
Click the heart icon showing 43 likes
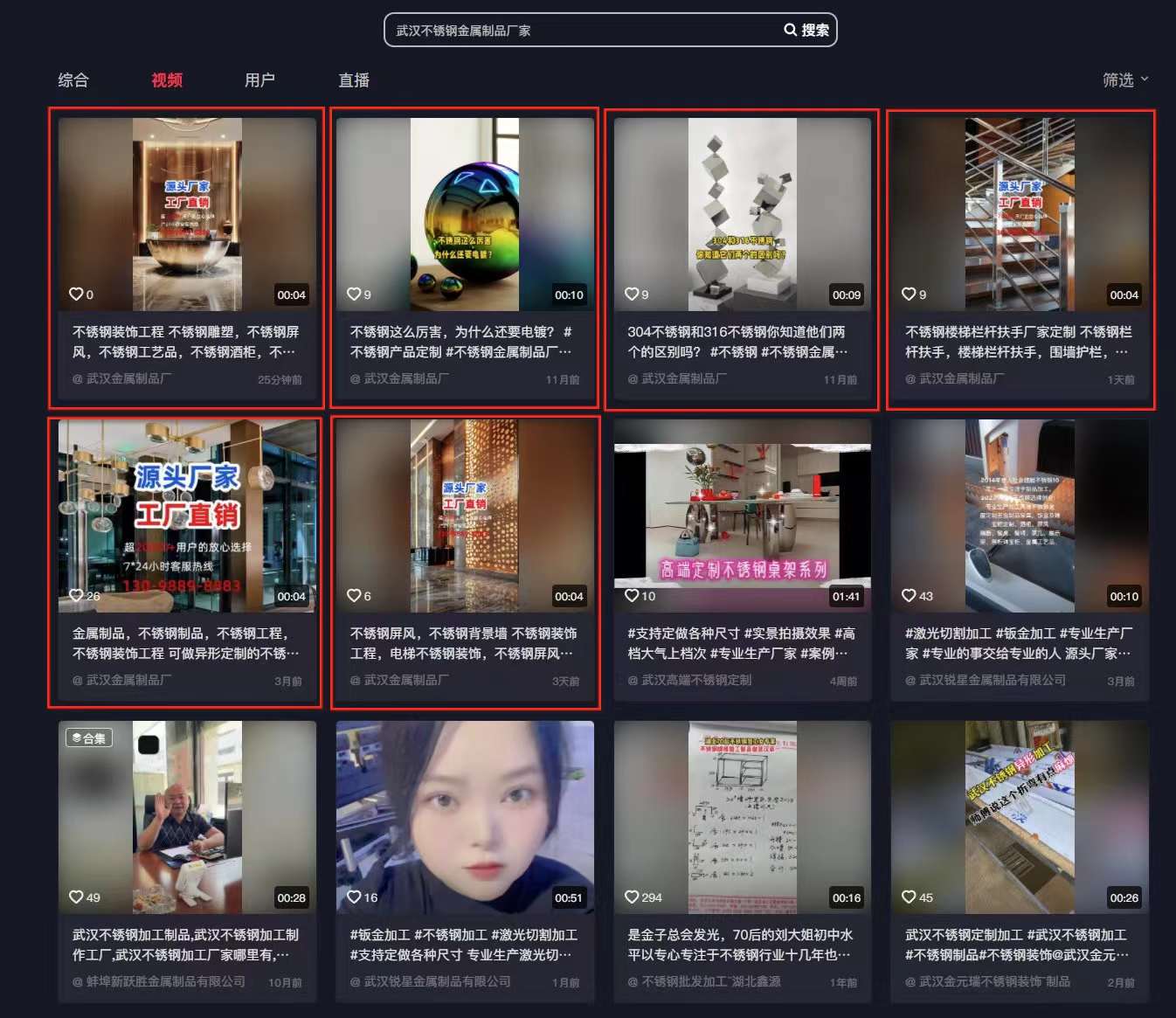(909, 596)
